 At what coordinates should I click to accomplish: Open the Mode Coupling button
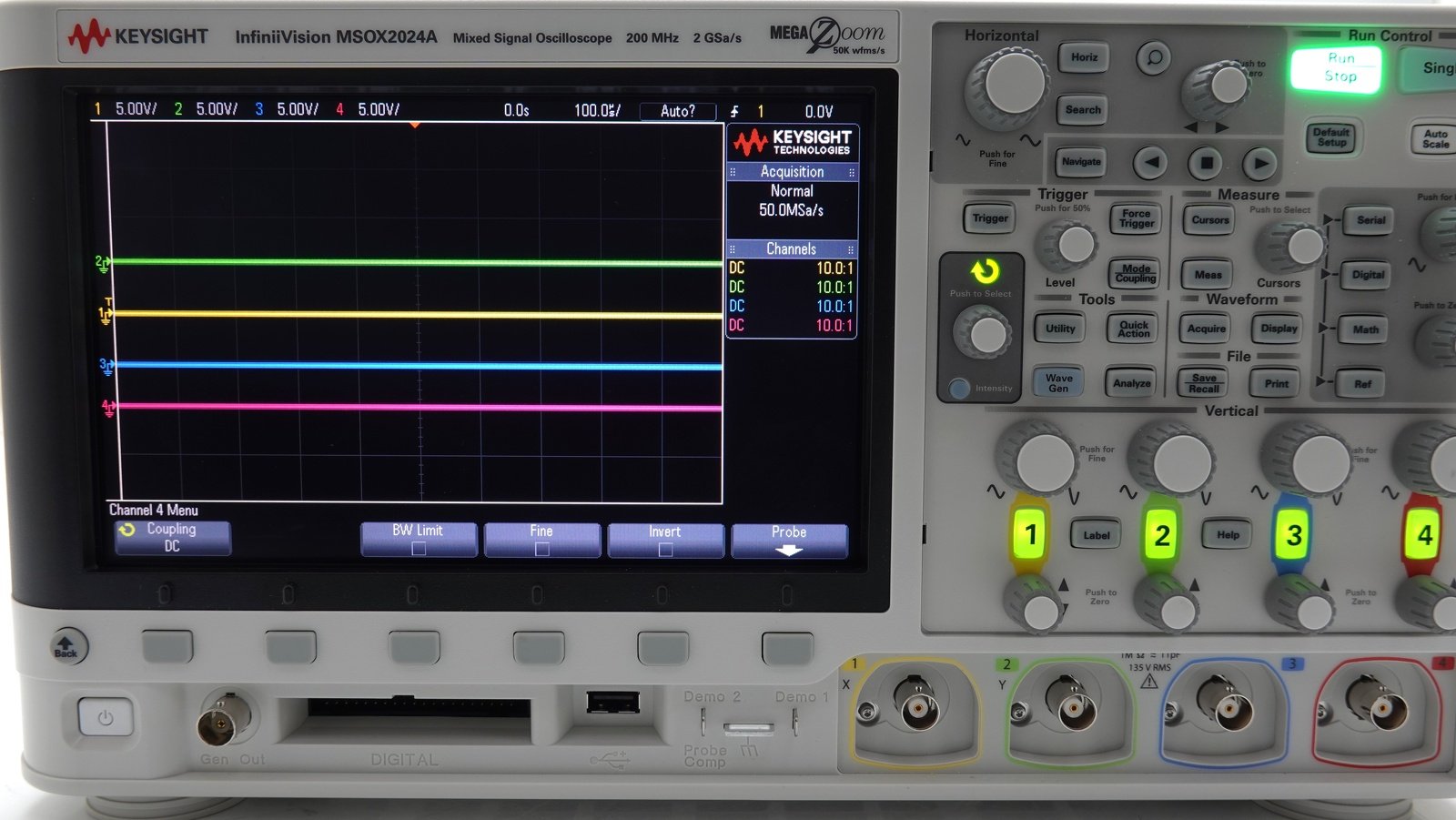[1136, 273]
